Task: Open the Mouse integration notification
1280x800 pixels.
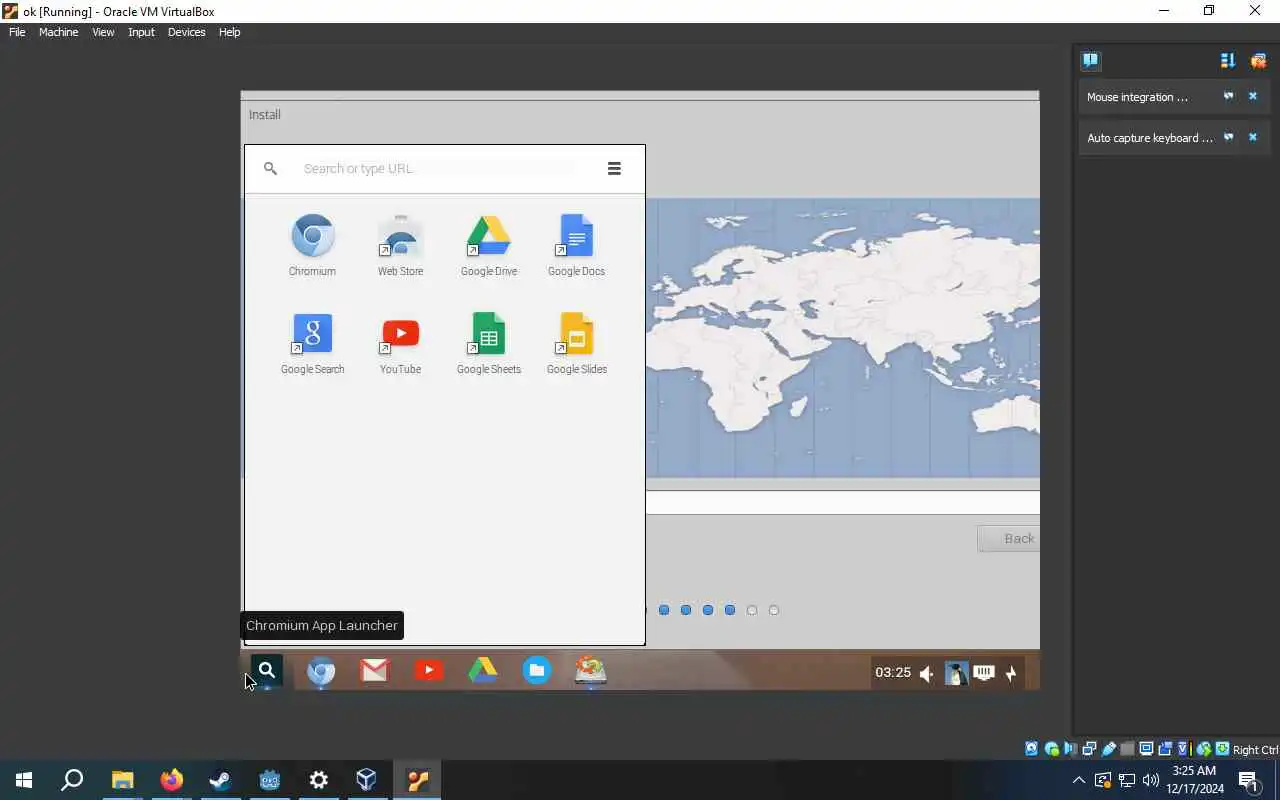Action: point(1138,97)
